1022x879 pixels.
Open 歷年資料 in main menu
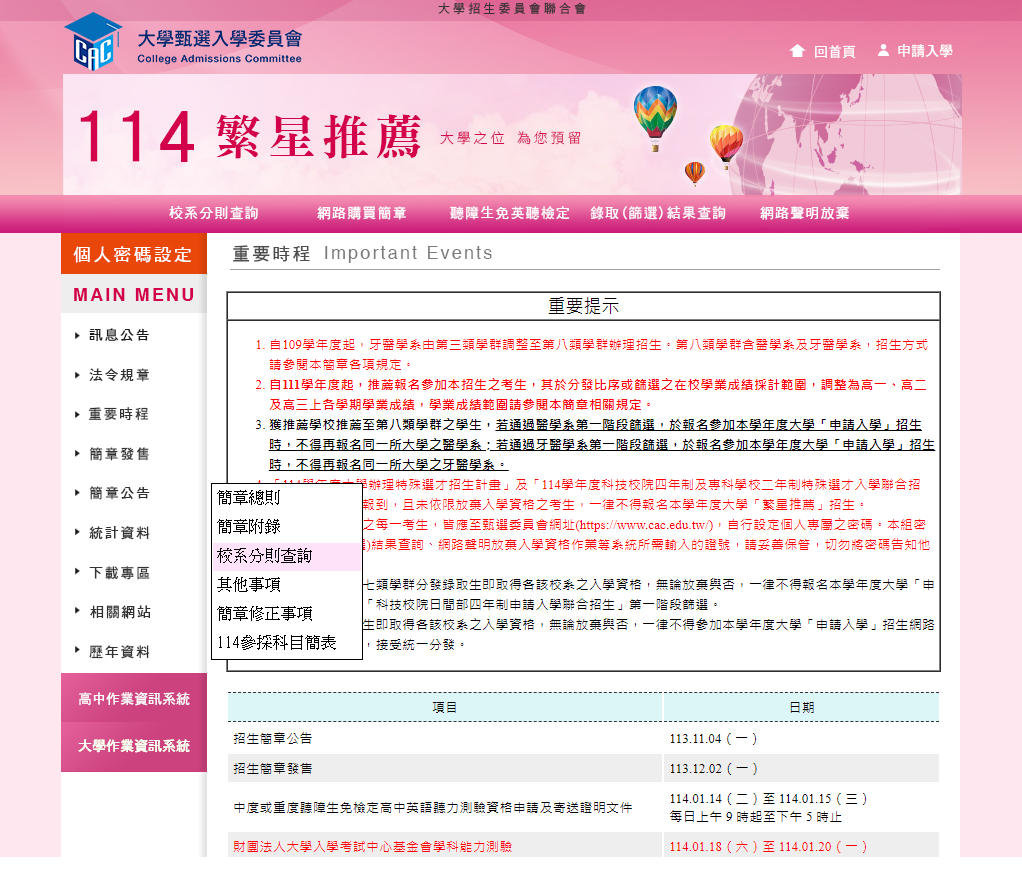(119, 652)
